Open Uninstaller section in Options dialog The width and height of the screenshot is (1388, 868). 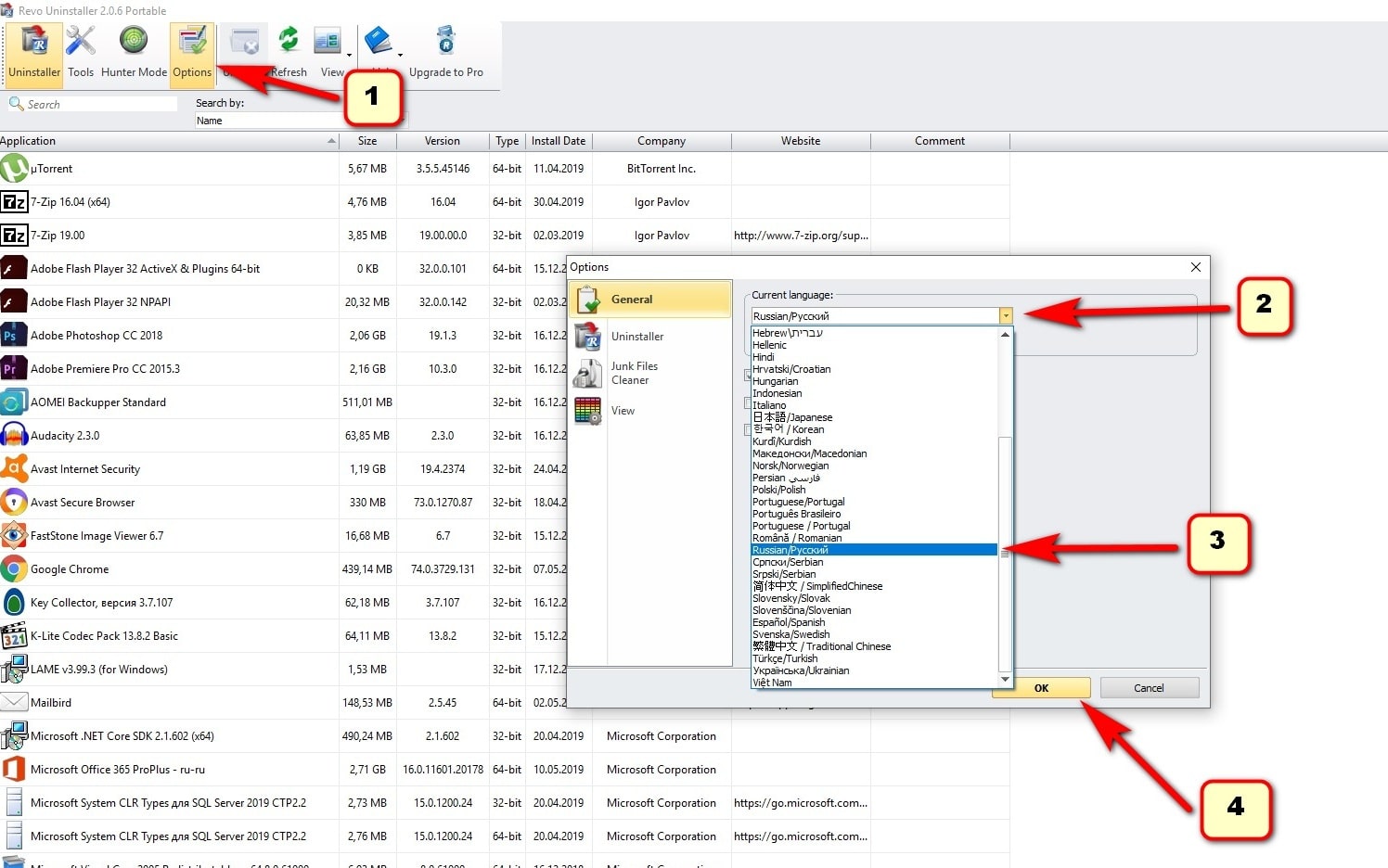click(651, 336)
